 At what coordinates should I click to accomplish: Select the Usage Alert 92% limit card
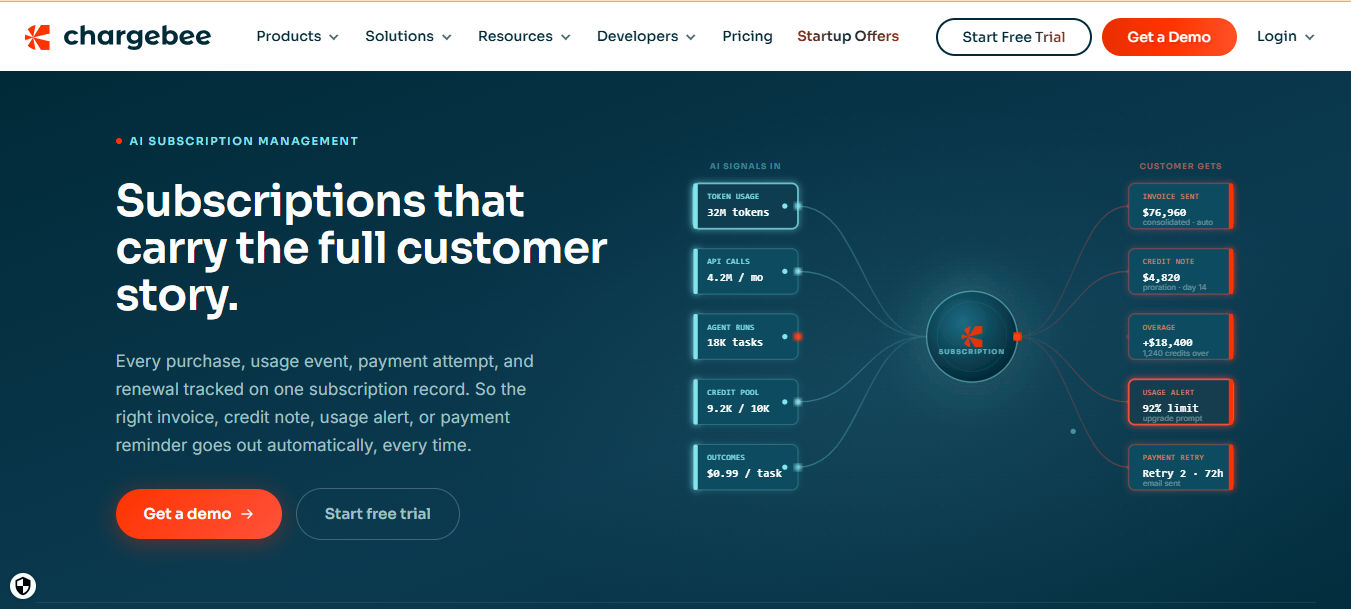1181,402
